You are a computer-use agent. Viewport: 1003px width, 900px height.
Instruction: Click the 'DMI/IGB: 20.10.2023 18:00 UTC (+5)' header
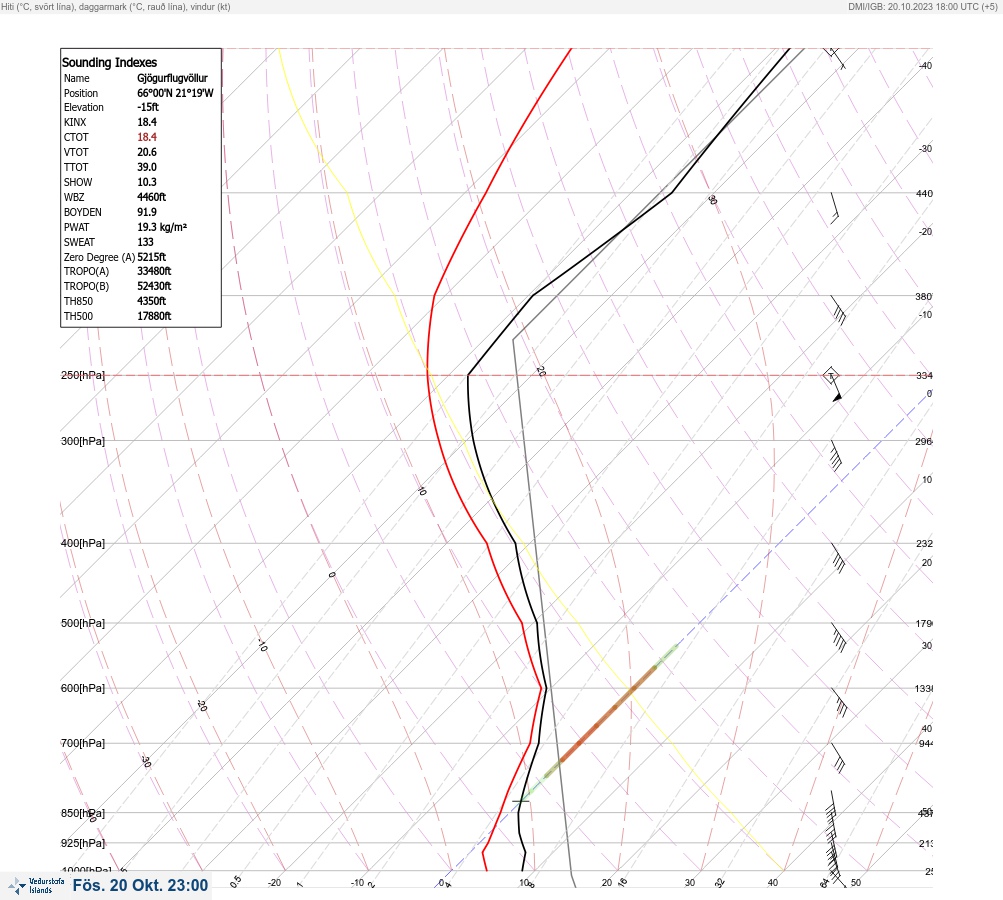[x=922, y=6]
